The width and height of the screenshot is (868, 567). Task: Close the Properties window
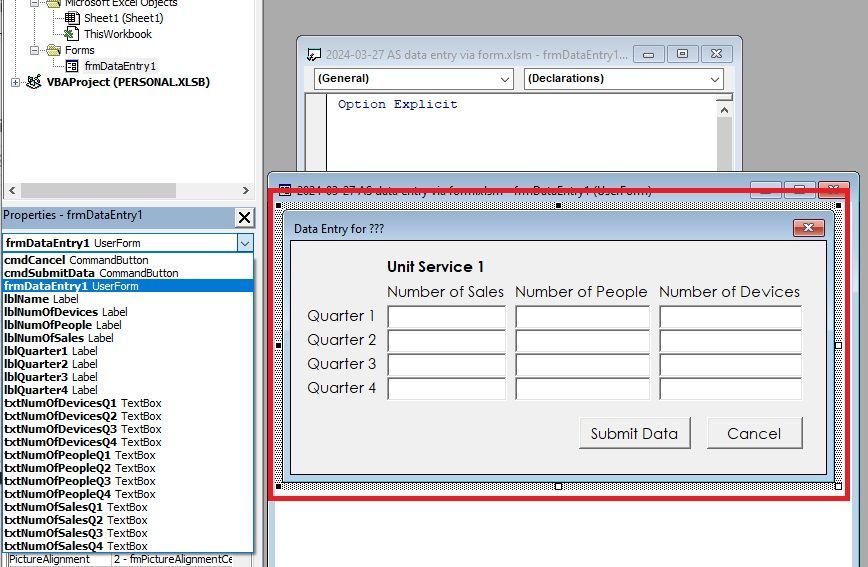click(x=244, y=218)
